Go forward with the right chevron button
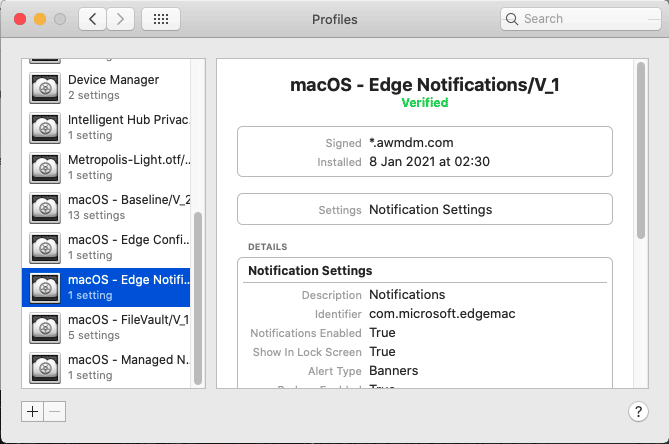 (x=120, y=19)
